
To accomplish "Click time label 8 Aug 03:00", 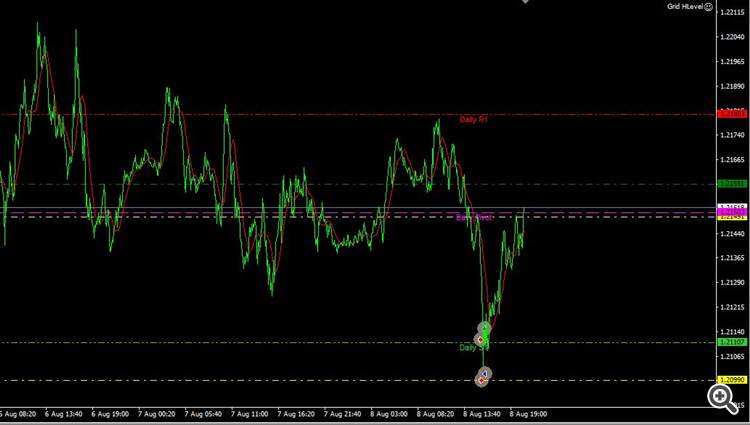I will pos(388,414).
